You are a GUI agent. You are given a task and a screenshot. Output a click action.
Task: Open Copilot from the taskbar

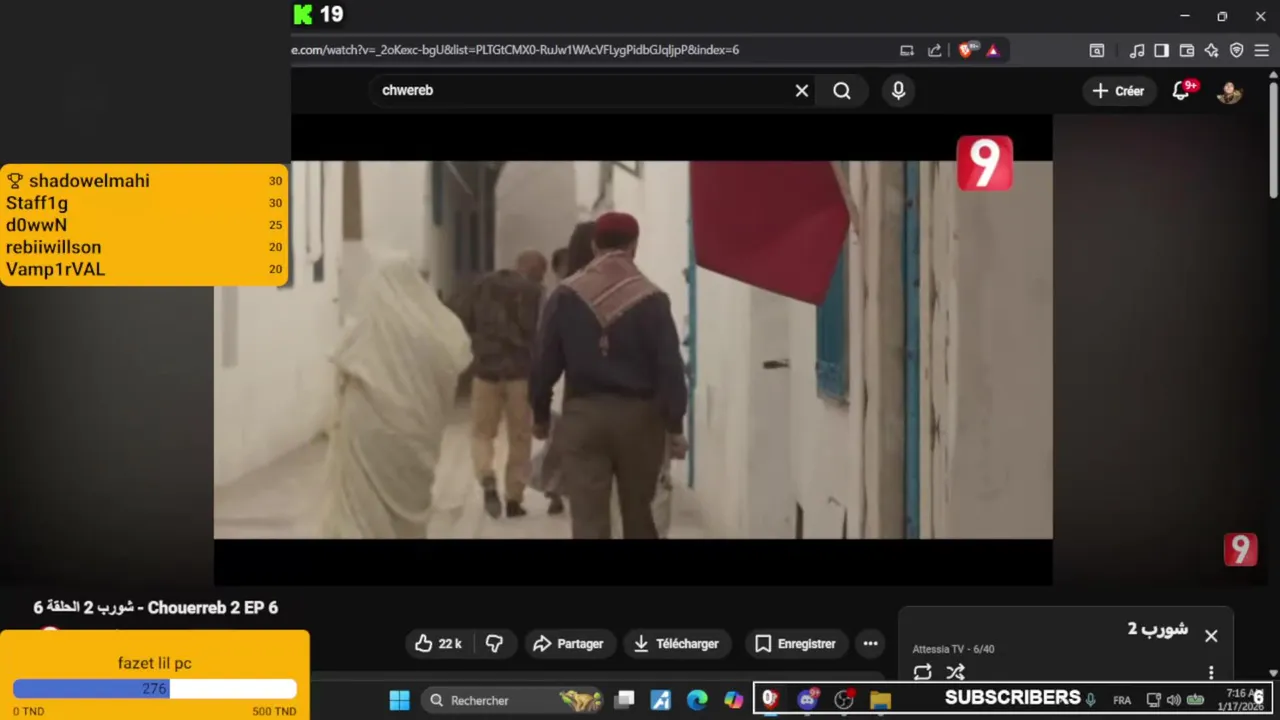point(734,700)
